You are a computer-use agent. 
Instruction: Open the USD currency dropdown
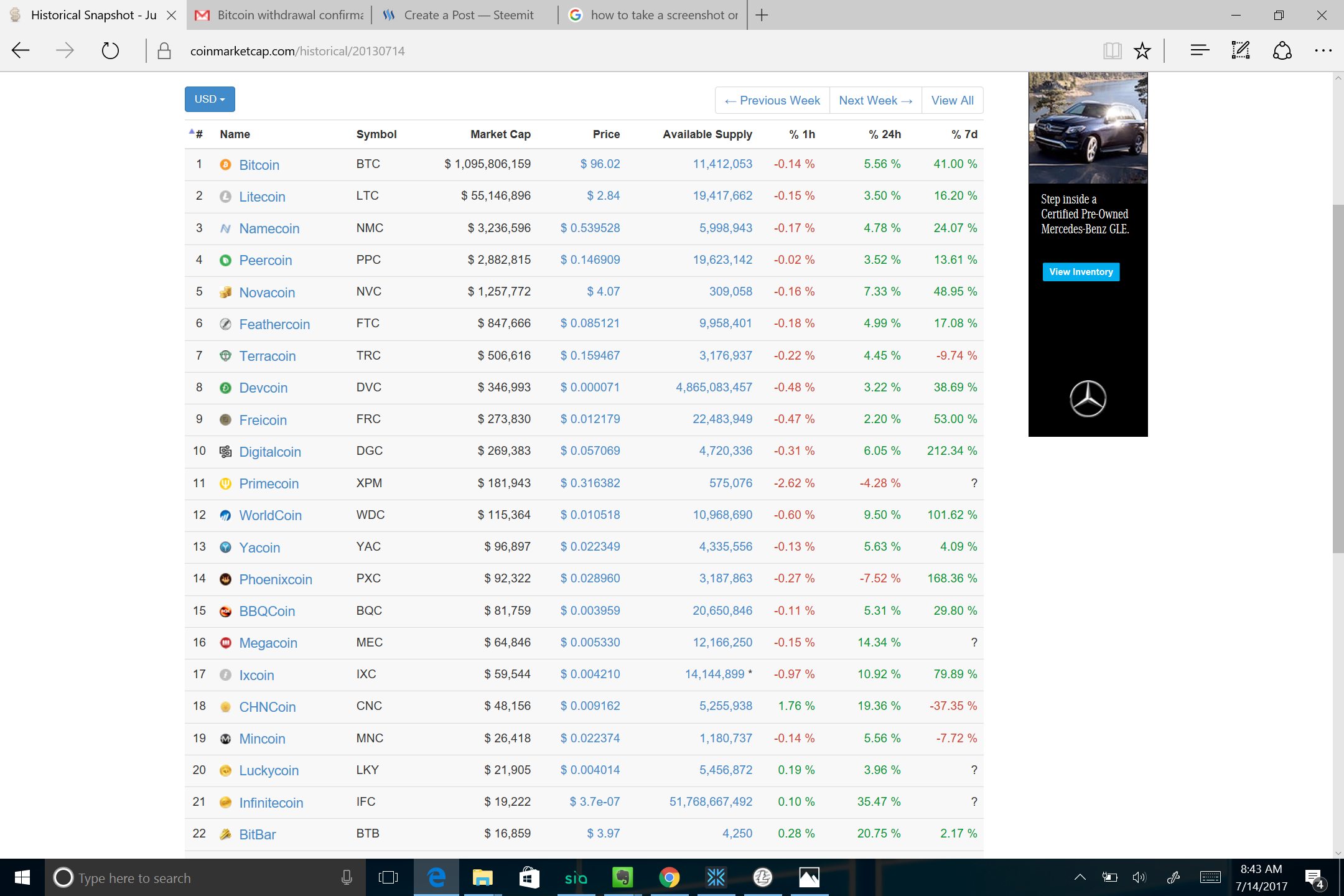pos(210,100)
